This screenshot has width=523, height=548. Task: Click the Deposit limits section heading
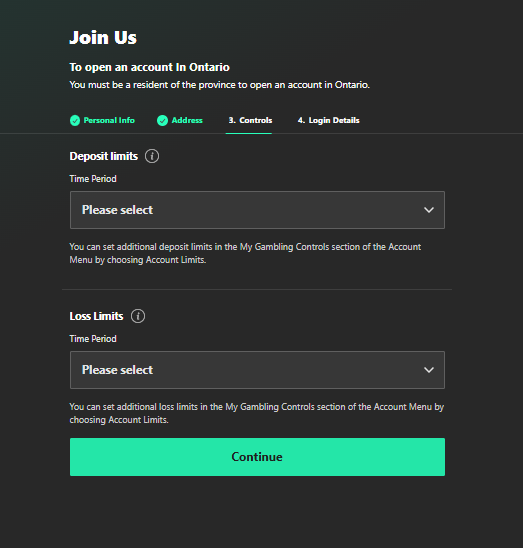pyautogui.click(x=104, y=156)
